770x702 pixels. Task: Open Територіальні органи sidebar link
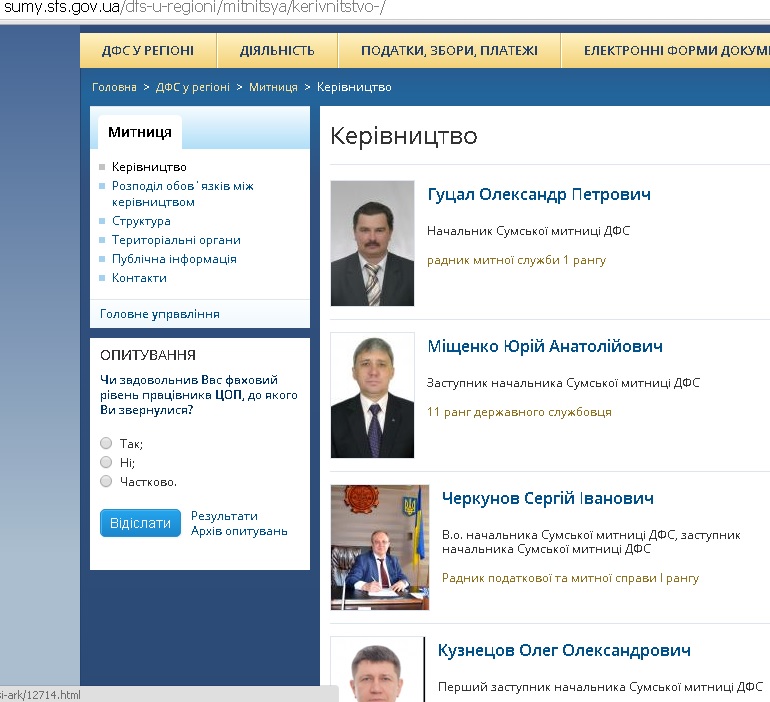176,240
